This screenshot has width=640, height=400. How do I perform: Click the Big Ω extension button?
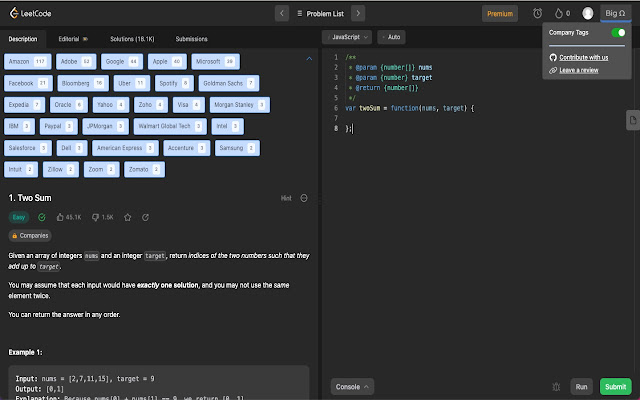pos(615,13)
